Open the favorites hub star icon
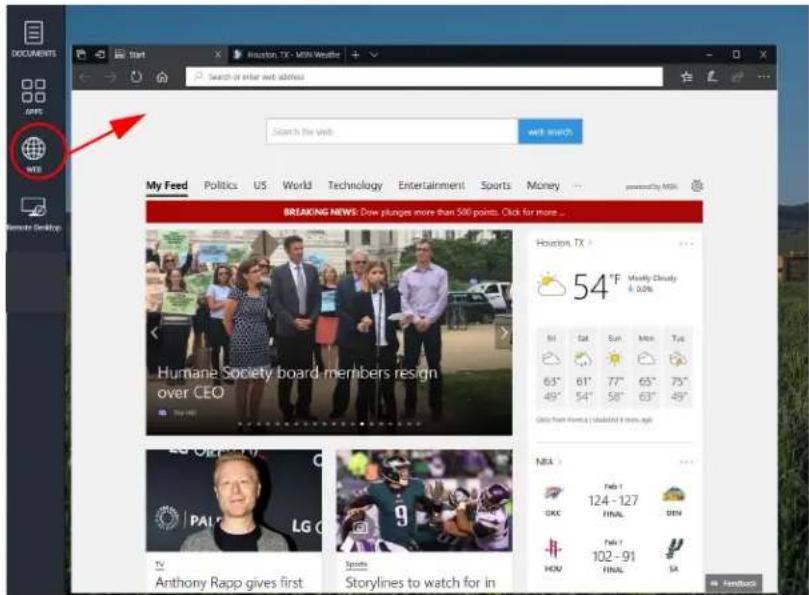The width and height of the screenshot is (809, 595). (687, 77)
